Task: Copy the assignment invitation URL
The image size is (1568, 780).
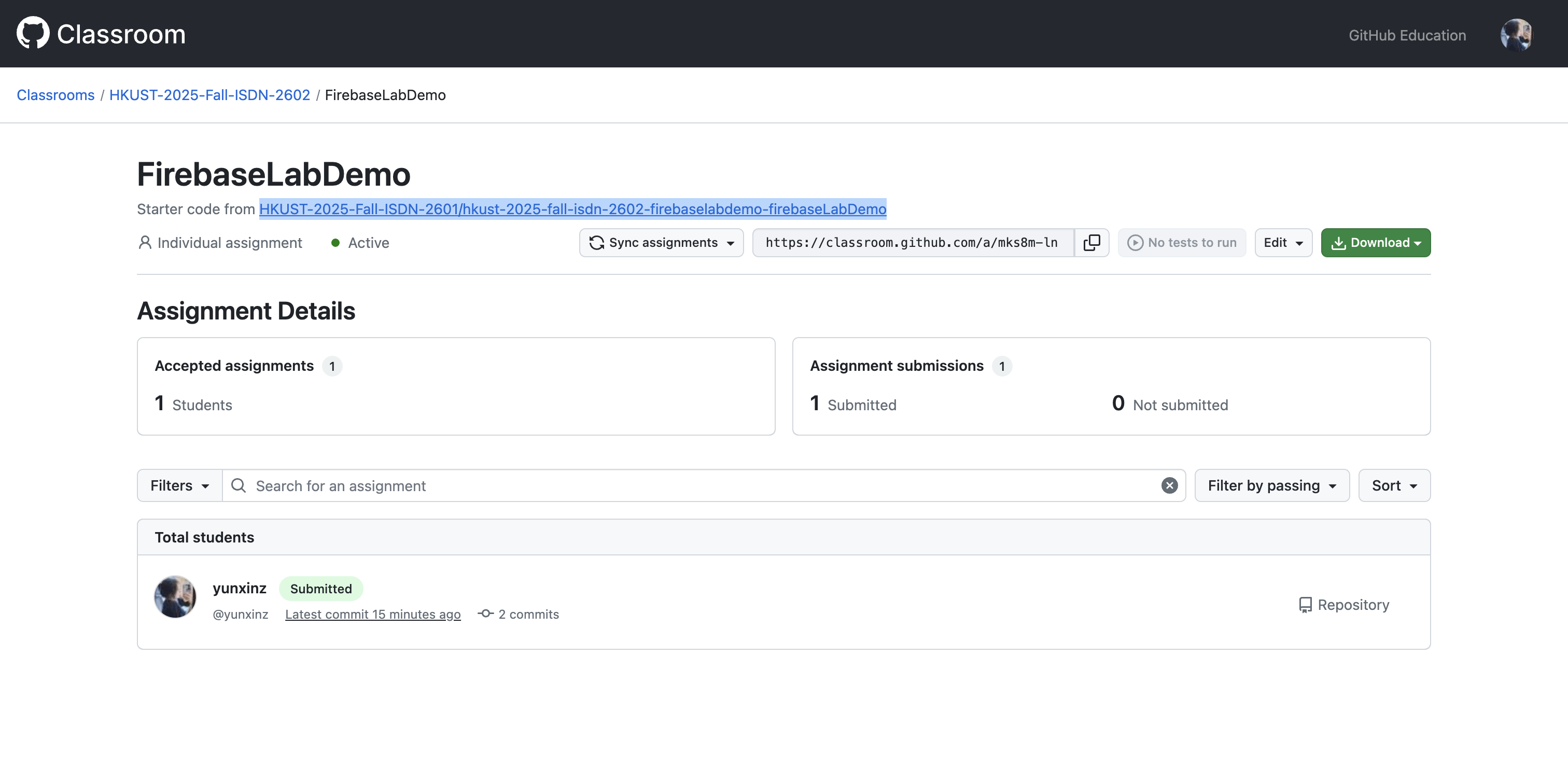Action: (x=1091, y=242)
